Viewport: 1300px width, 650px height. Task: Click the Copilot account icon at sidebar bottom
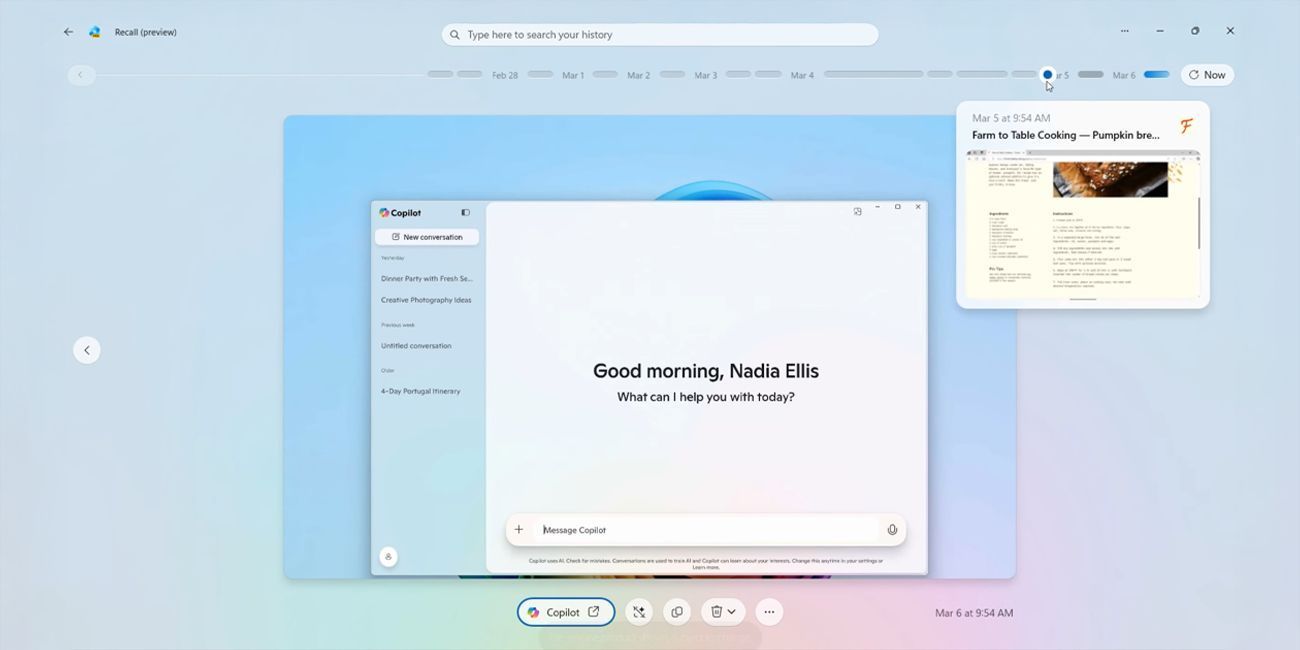(x=388, y=557)
